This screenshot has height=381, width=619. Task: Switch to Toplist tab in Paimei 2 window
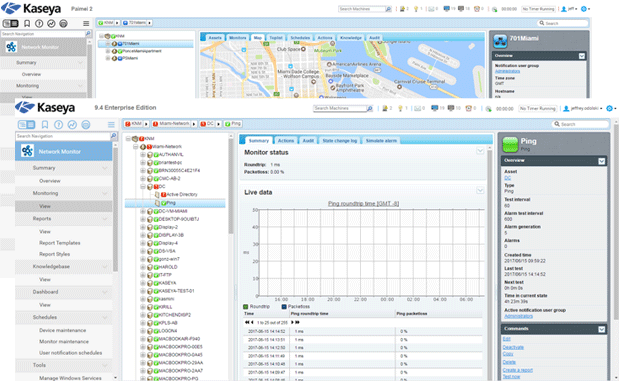(276, 38)
